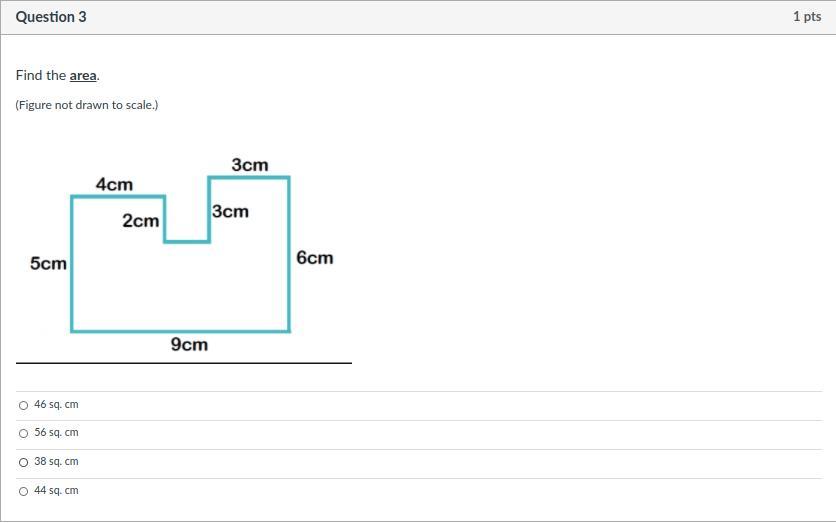
Task: Click the 2cm notch label
Action: (140, 221)
